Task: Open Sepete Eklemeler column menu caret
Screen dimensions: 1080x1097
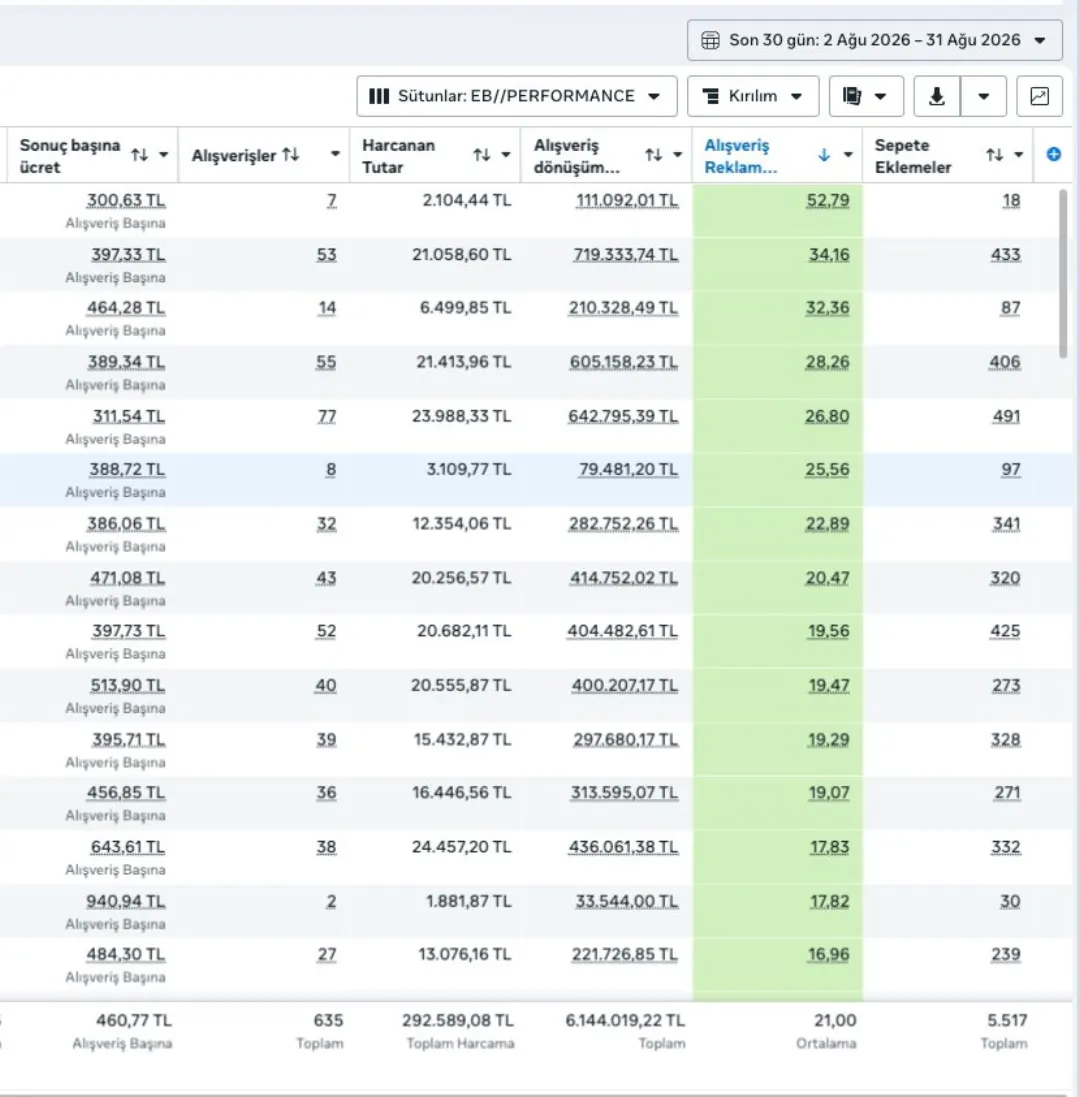Action: point(1018,155)
